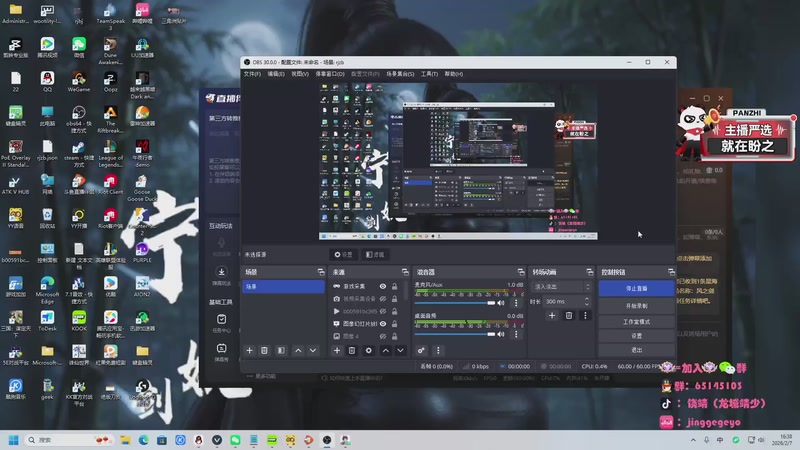Screen dimensions: 800x450
Task: Move the scene down in Scenes panel
Action: coord(313,351)
